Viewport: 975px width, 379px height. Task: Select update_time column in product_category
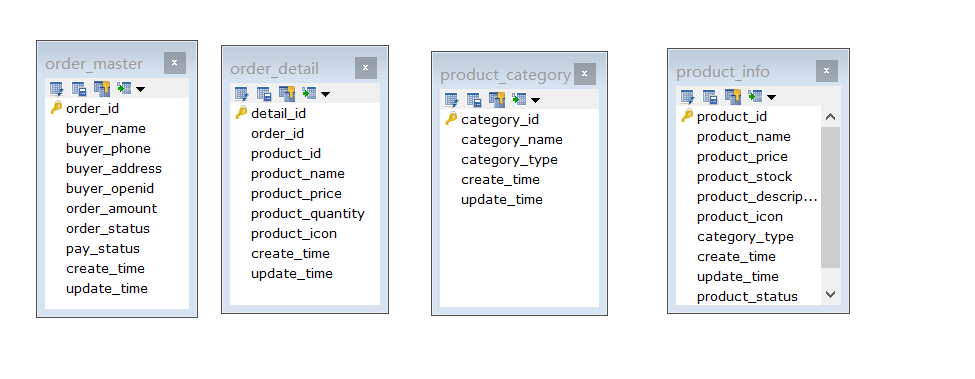pos(502,199)
